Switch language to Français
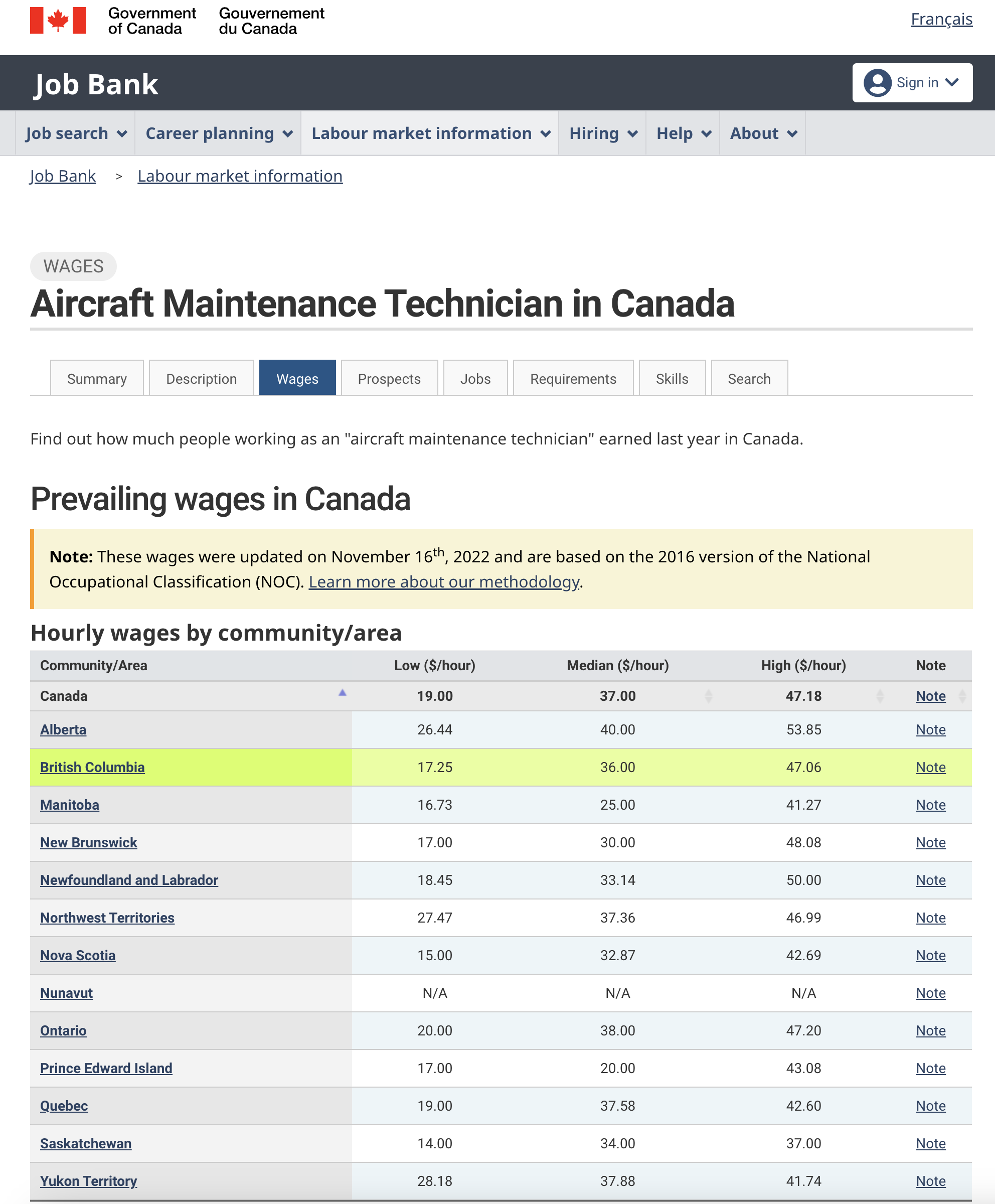 click(x=941, y=20)
